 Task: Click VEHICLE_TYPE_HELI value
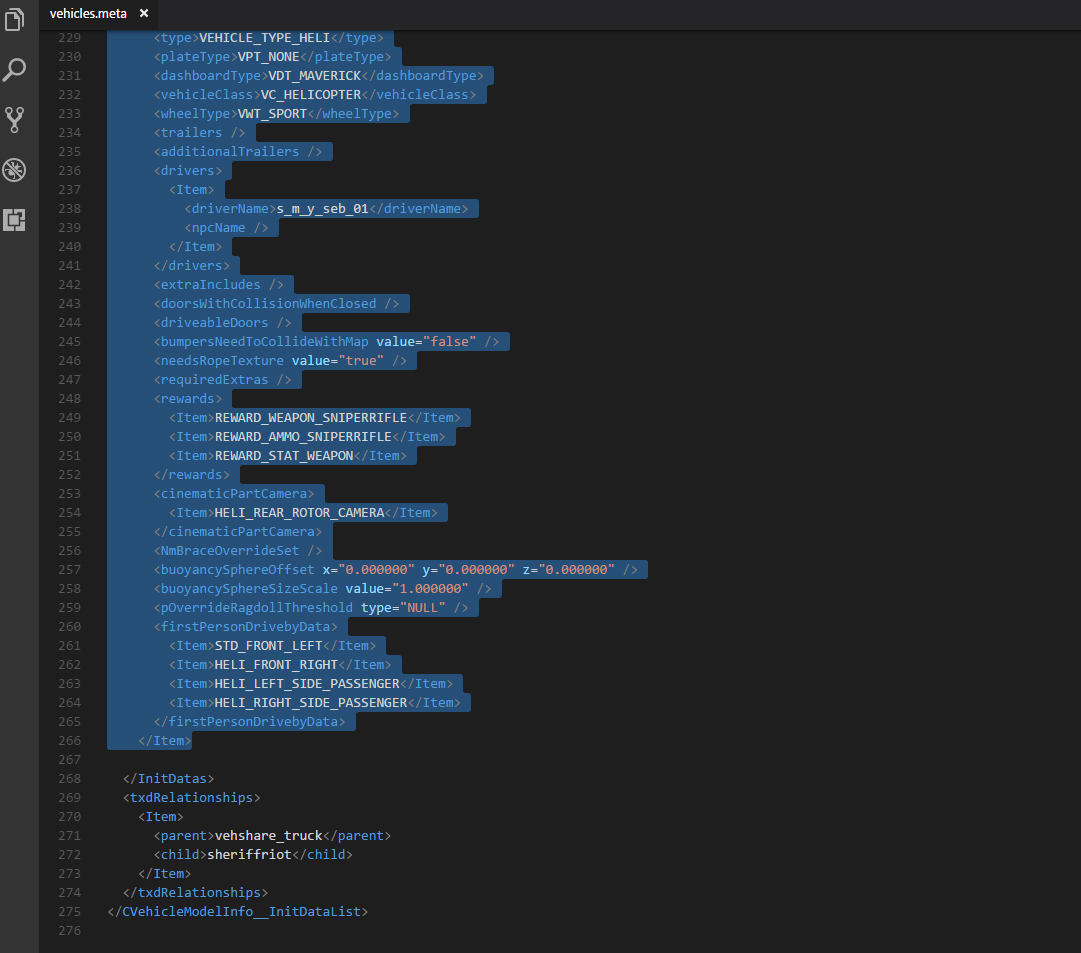[264, 38]
